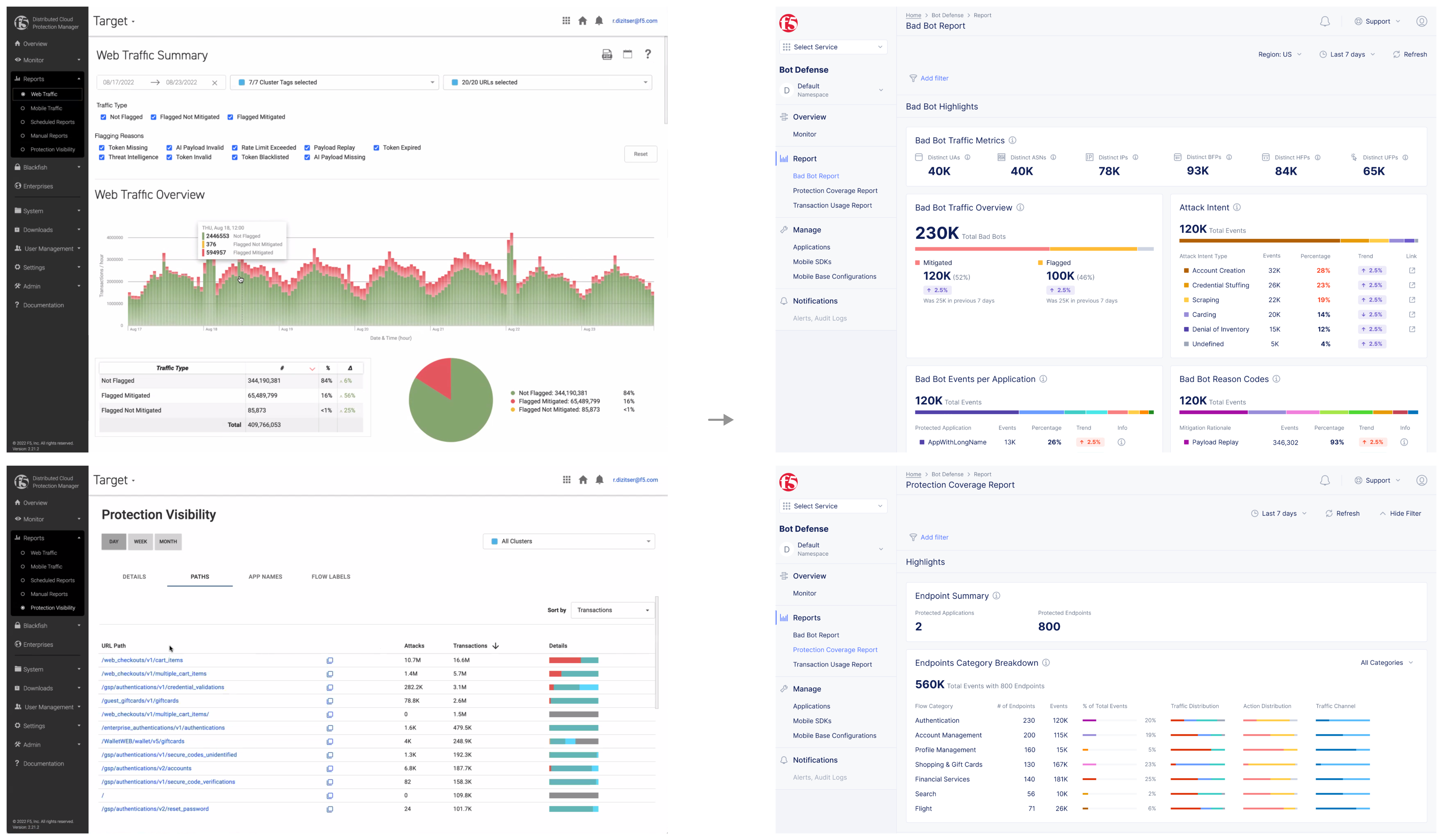The height and width of the screenshot is (840, 1443).
Task: Show info icon next to Attack Intent
Action: pyautogui.click(x=1237, y=207)
